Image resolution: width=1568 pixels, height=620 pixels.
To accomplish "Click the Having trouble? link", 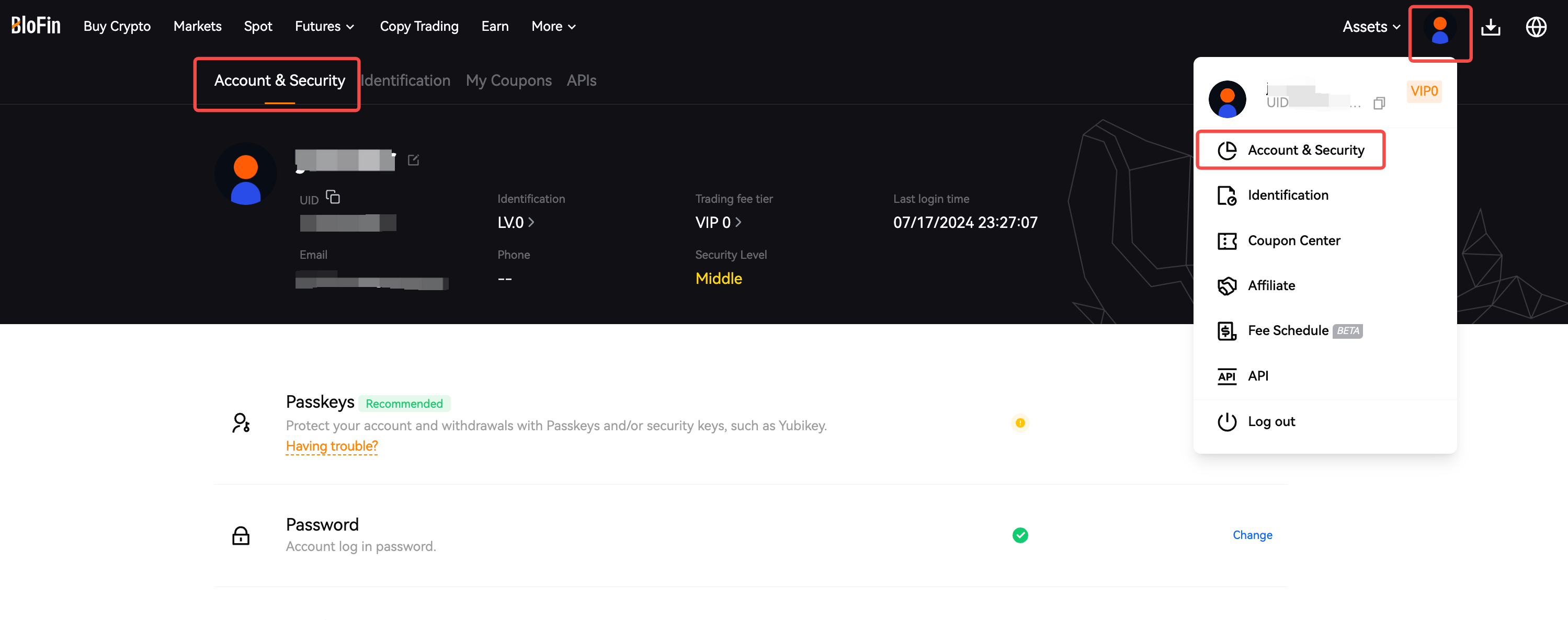I will (332, 446).
